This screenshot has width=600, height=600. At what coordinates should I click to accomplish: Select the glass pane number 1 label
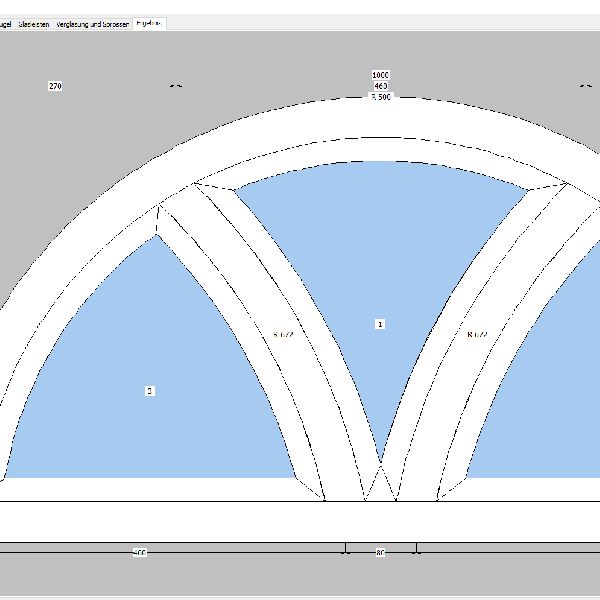point(380,324)
